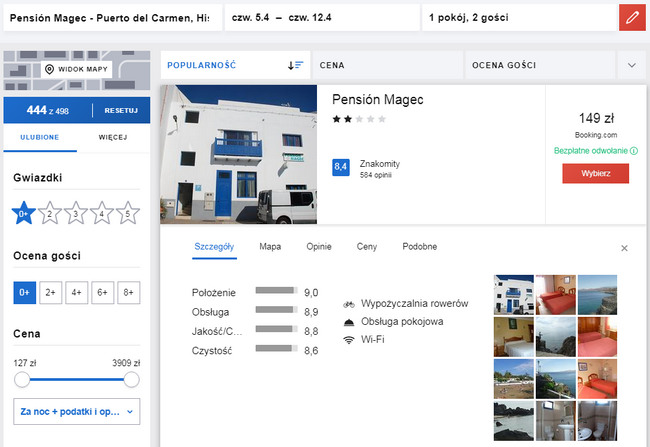Open the price per night dropdown
Screen dimensions: 650x447
[x=76, y=411]
